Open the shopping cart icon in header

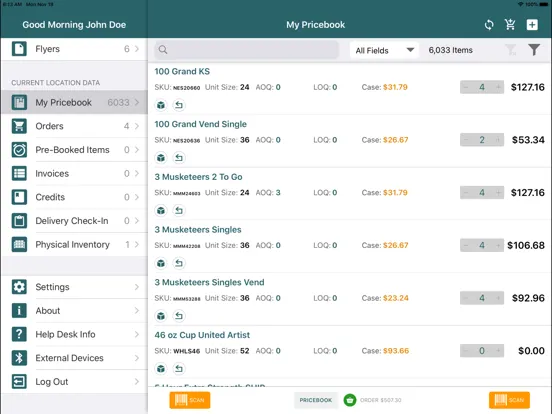click(x=510, y=25)
